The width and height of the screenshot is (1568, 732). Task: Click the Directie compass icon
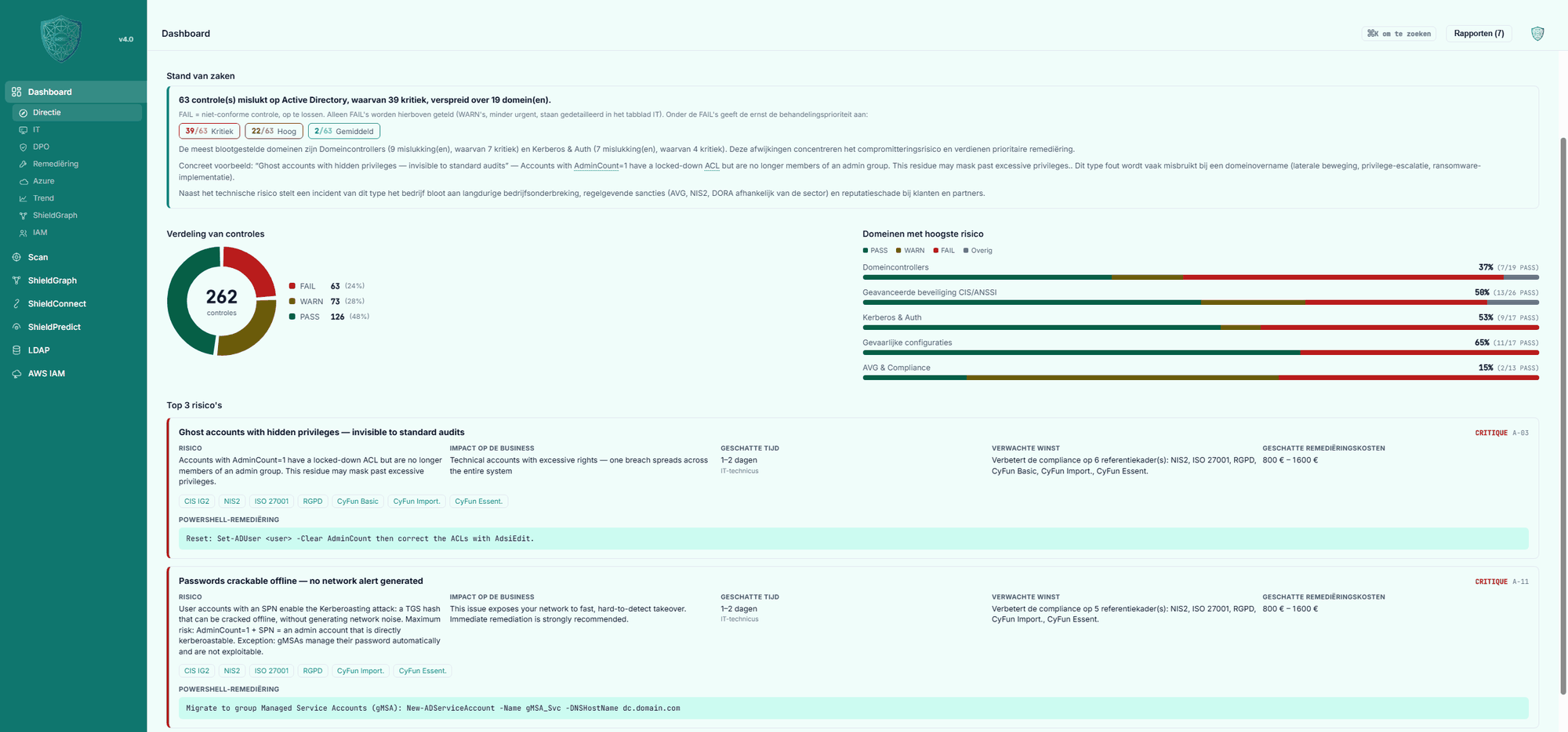24,113
